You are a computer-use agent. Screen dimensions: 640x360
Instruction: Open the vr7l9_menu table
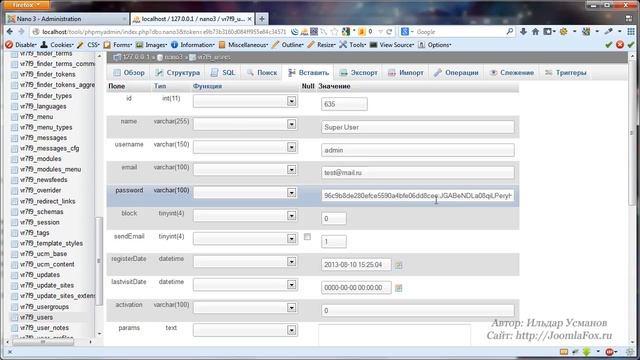pos(36,117)
